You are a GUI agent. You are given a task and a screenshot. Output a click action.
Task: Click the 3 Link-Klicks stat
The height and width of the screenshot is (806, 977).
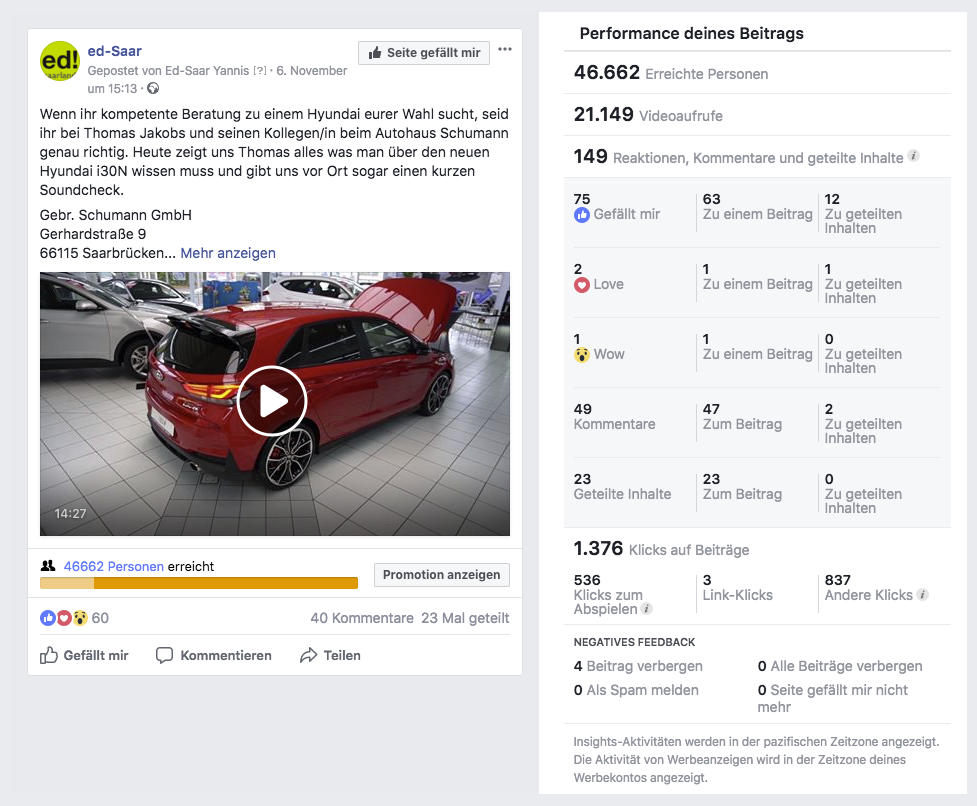pos(738,587)
